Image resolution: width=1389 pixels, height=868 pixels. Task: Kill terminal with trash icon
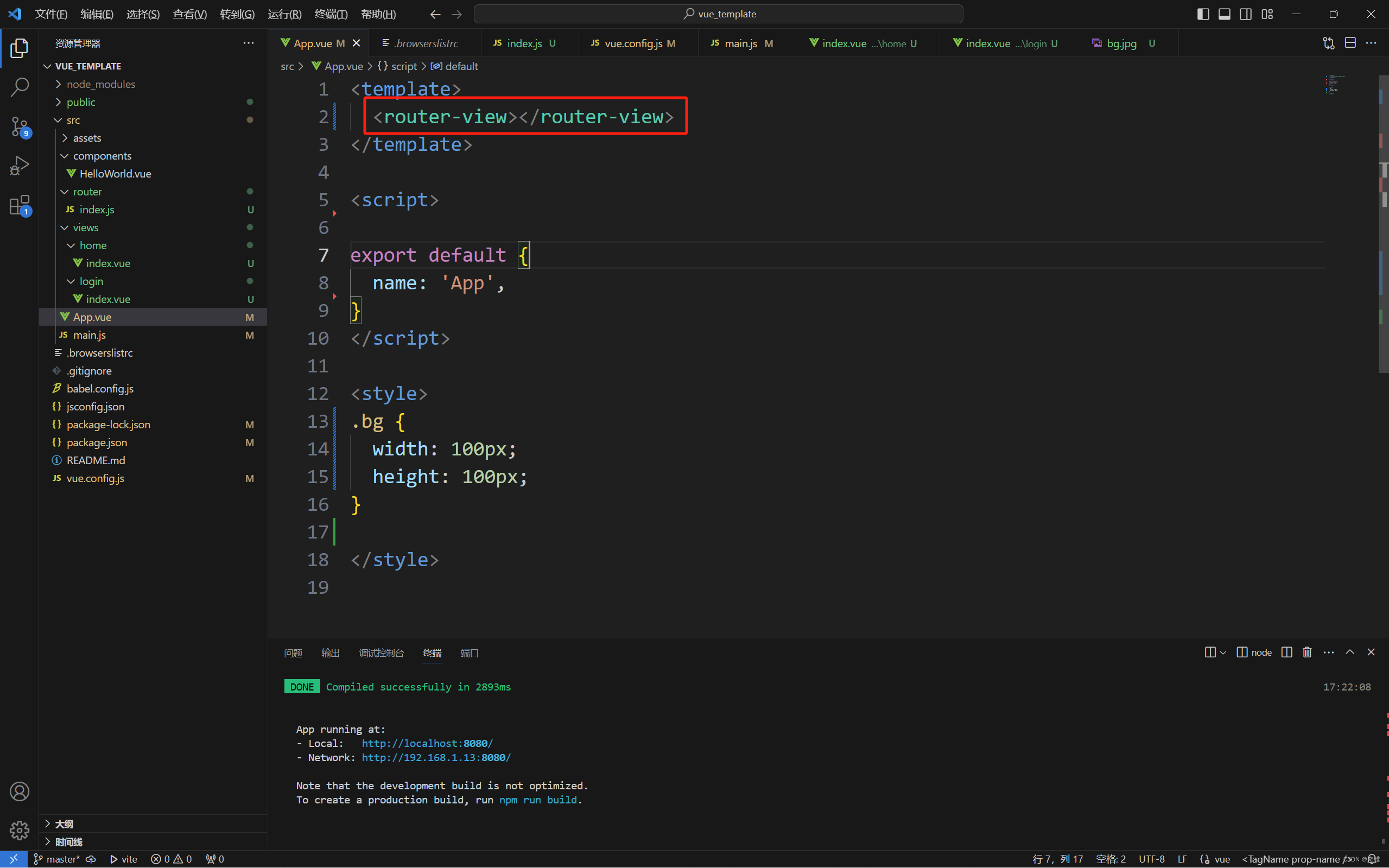click(x=1307, y=652)
